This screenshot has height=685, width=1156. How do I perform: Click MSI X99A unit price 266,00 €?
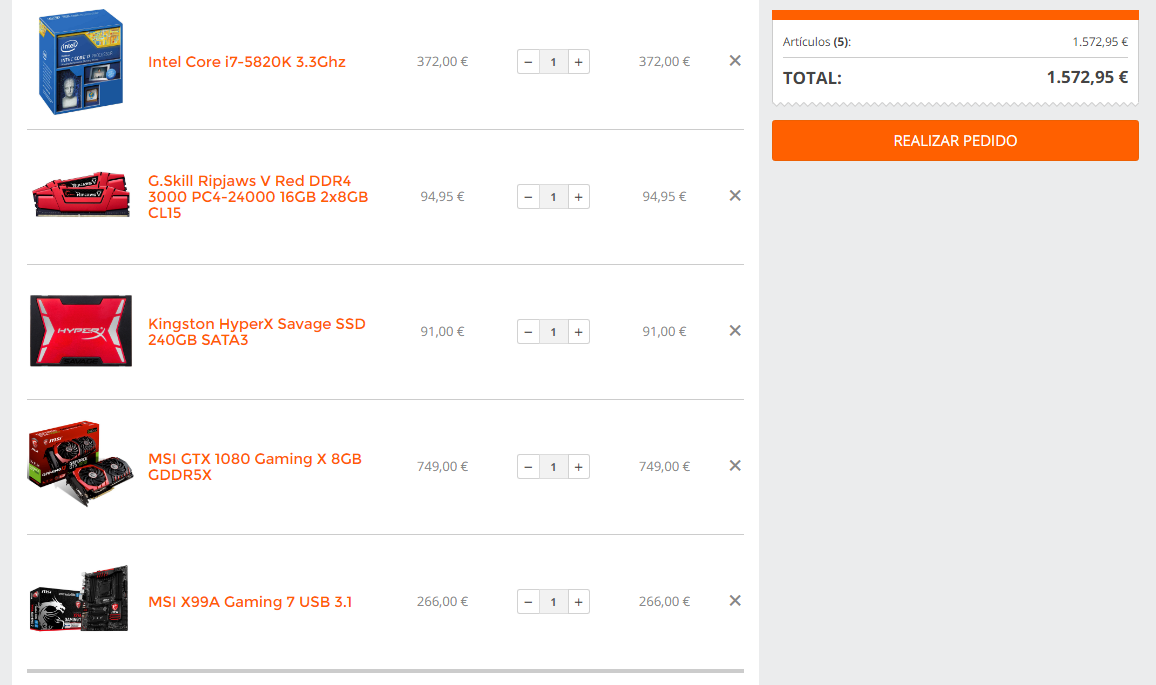tap(442, 602)
